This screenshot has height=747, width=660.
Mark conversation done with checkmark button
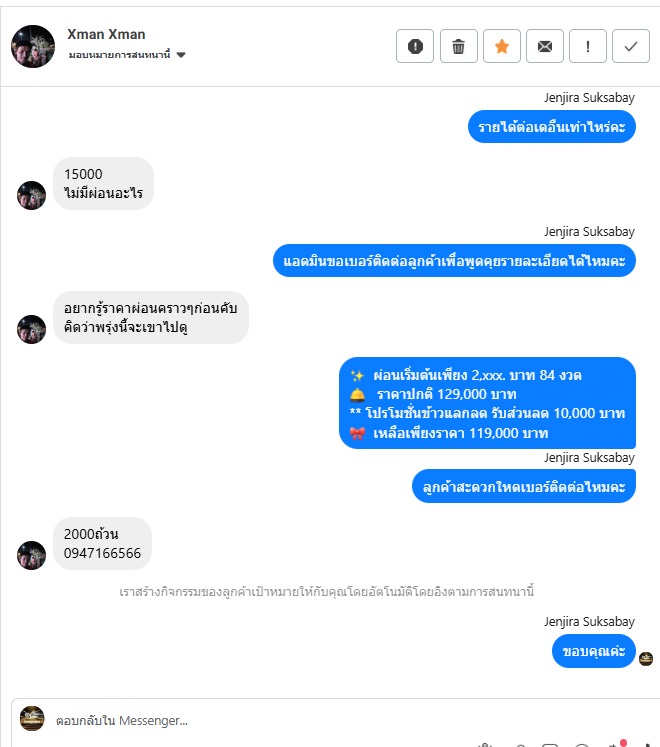[x=630, y=46]
